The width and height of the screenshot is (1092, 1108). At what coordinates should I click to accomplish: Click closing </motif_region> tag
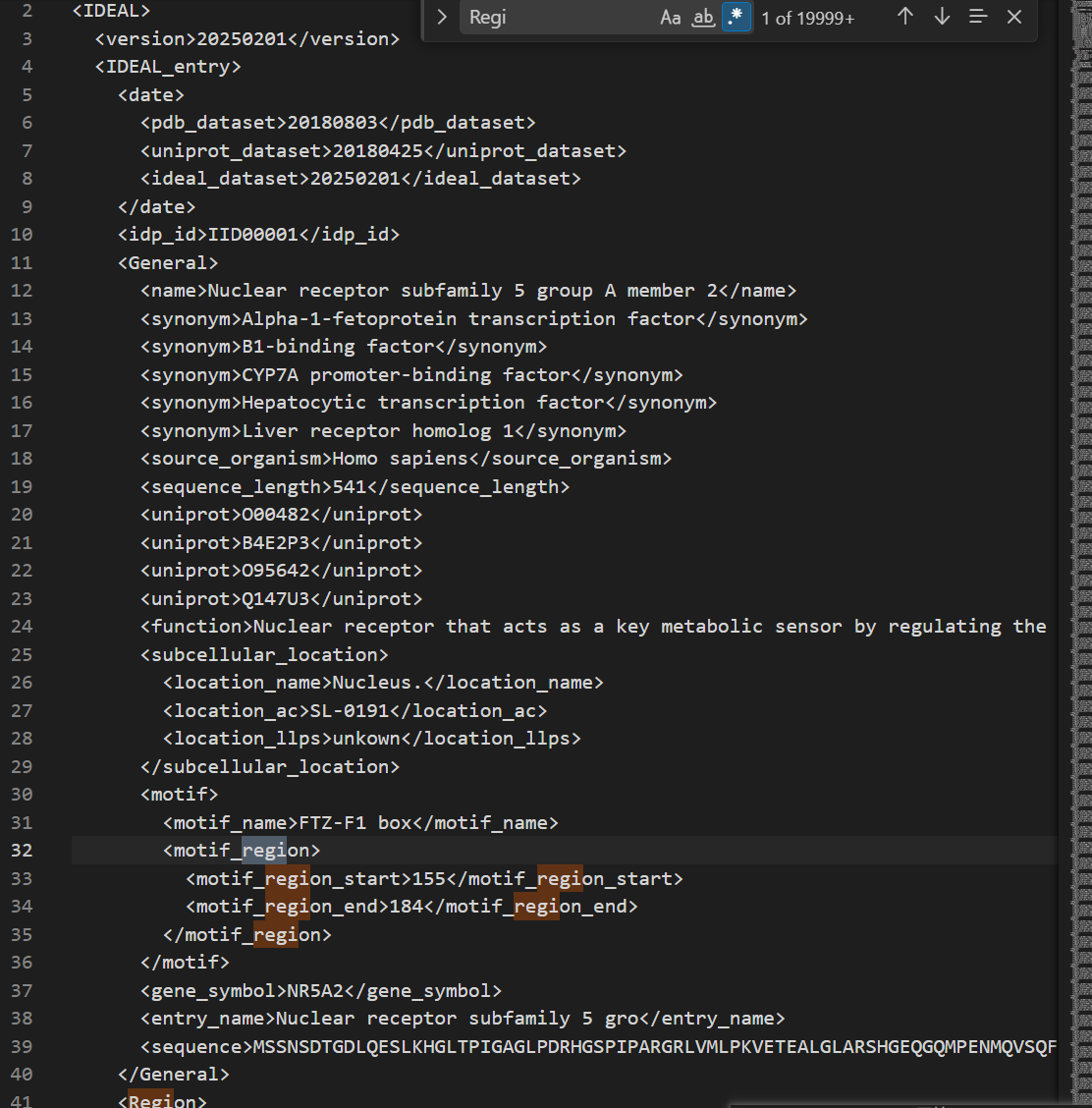click(247, 934)
